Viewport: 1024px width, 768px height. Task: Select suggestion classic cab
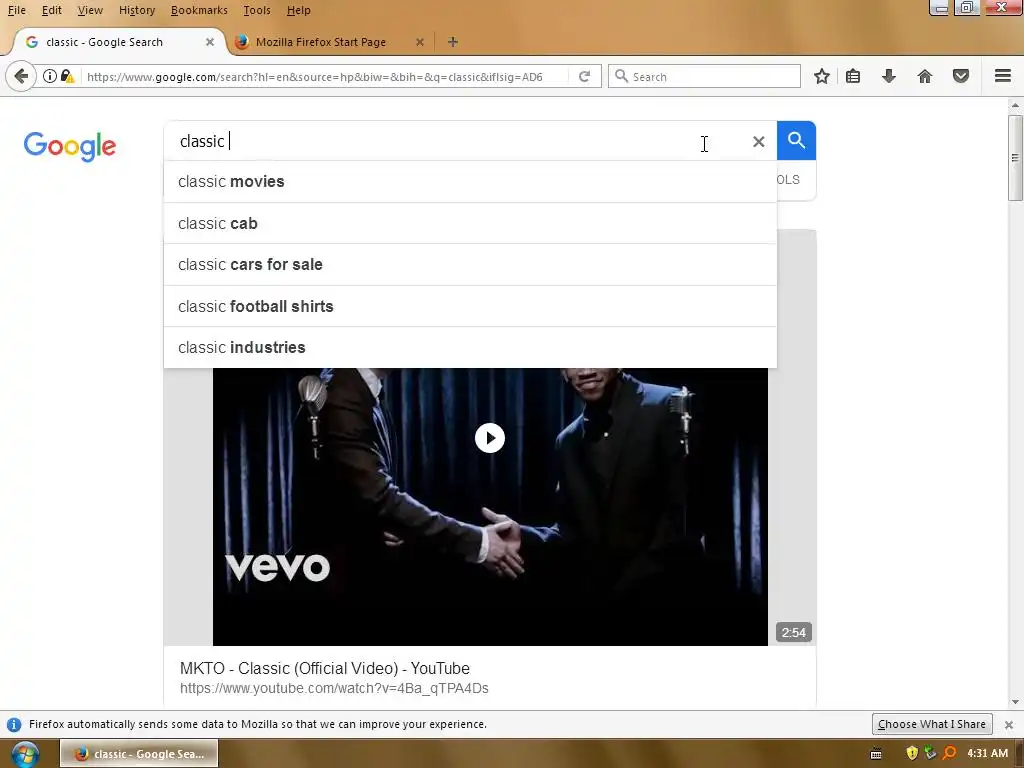pos(470,223)
